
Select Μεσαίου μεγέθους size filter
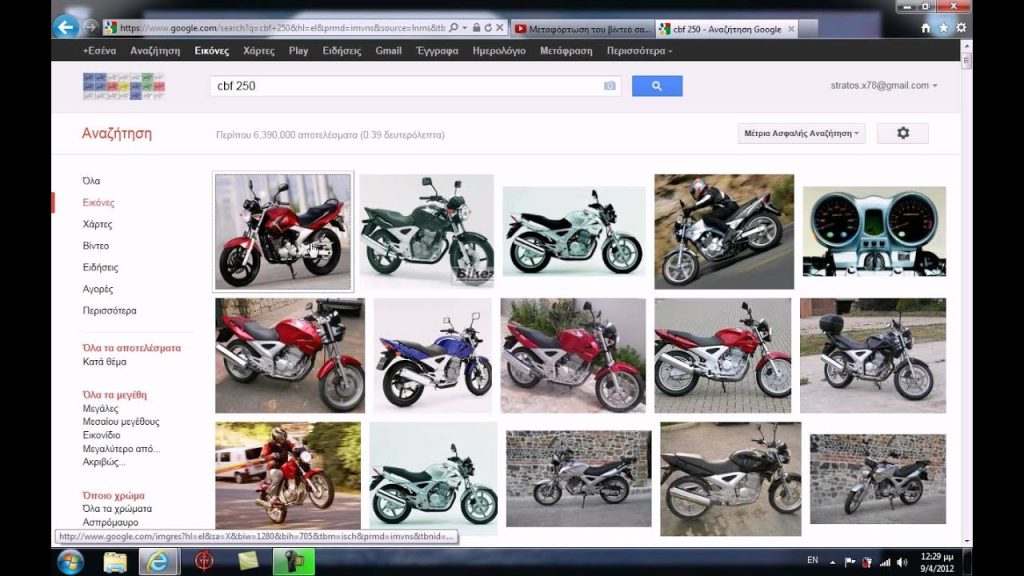pyautogui.click(x=121, y=421)
